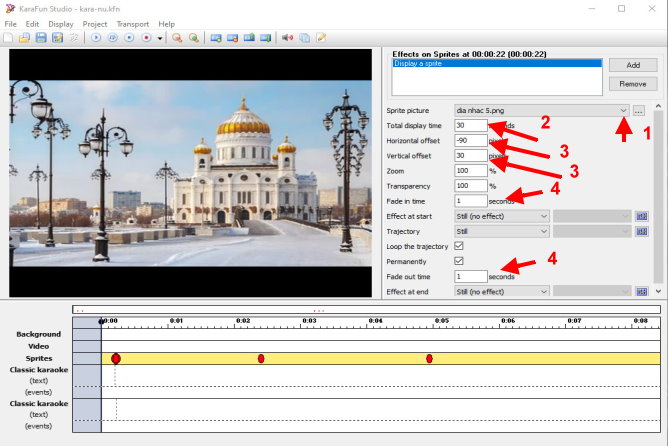Screen dimensions: 668x446
Task: Select the first red marker on Sprites track
Action: coord(116,358)
